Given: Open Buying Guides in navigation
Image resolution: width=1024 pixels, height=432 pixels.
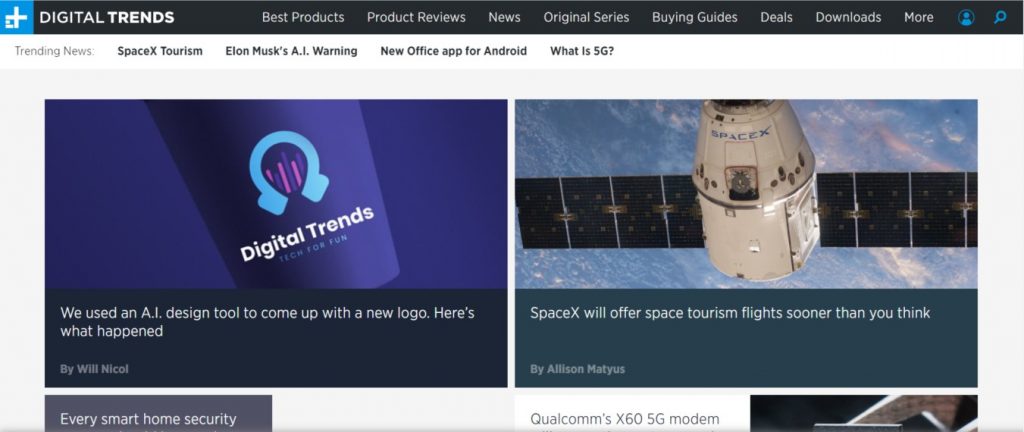Looking at the screenshot, I should coord(694,18).
